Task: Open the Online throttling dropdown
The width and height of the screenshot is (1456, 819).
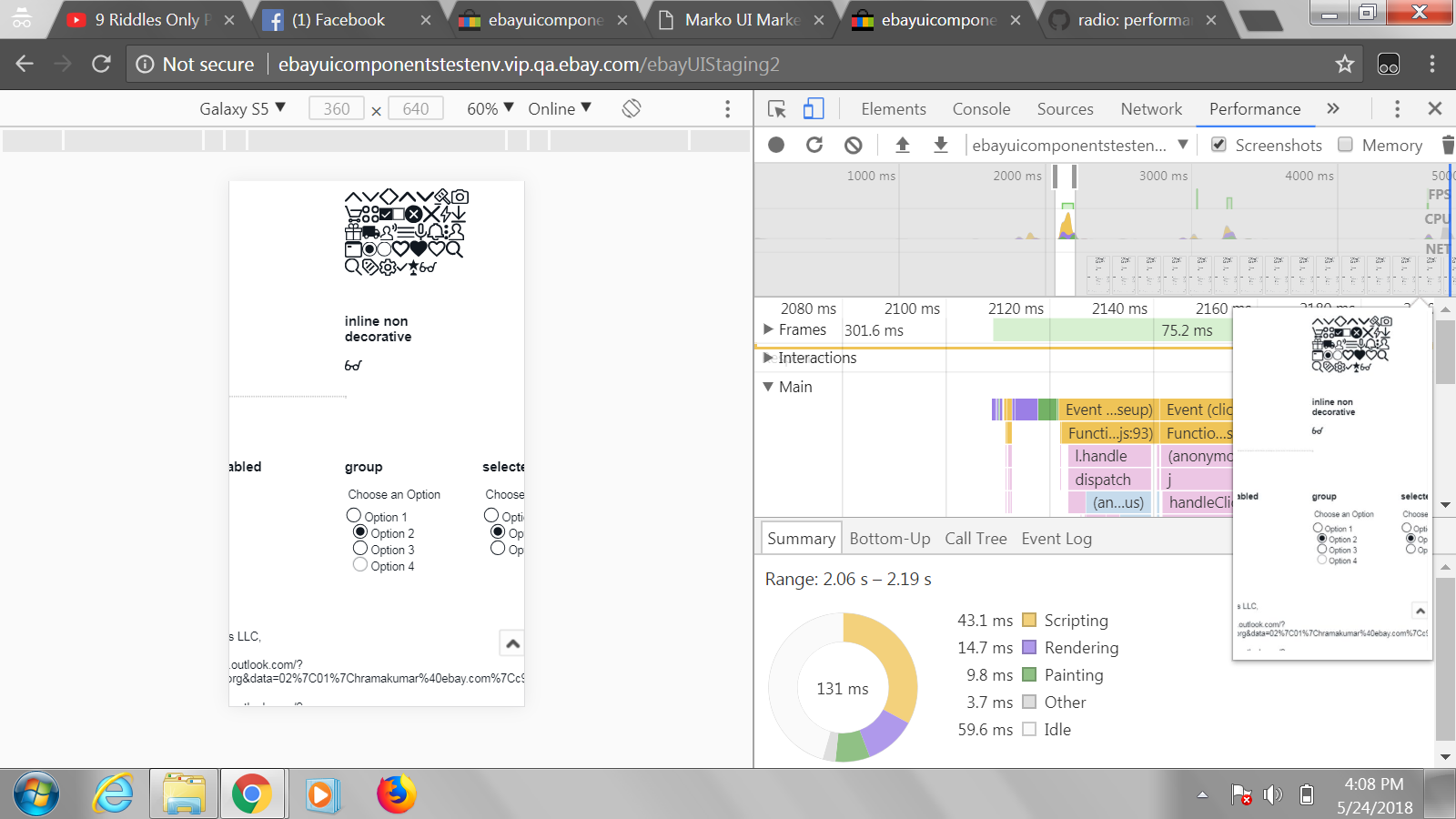Action: 560,108
